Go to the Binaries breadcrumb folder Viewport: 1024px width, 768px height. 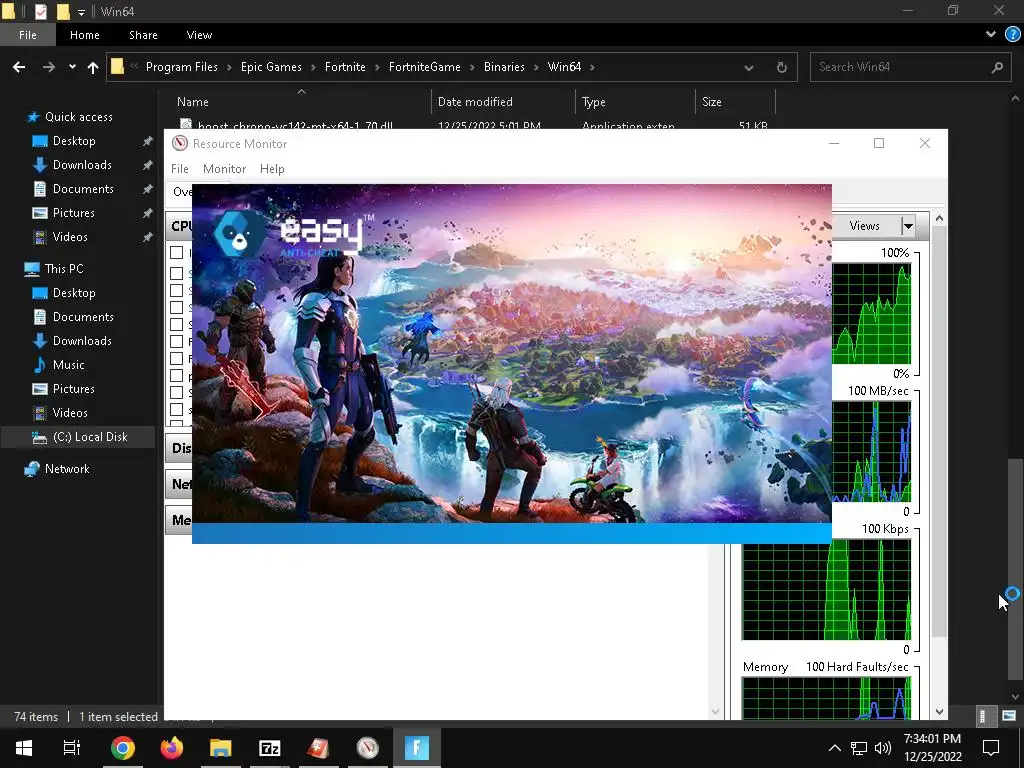coord(504,67)
